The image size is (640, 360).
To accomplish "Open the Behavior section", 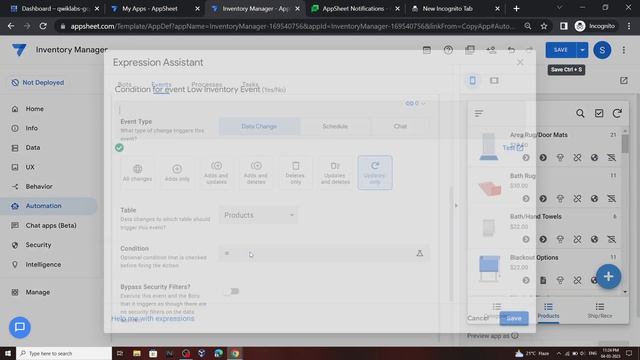I will pos(39,187).
